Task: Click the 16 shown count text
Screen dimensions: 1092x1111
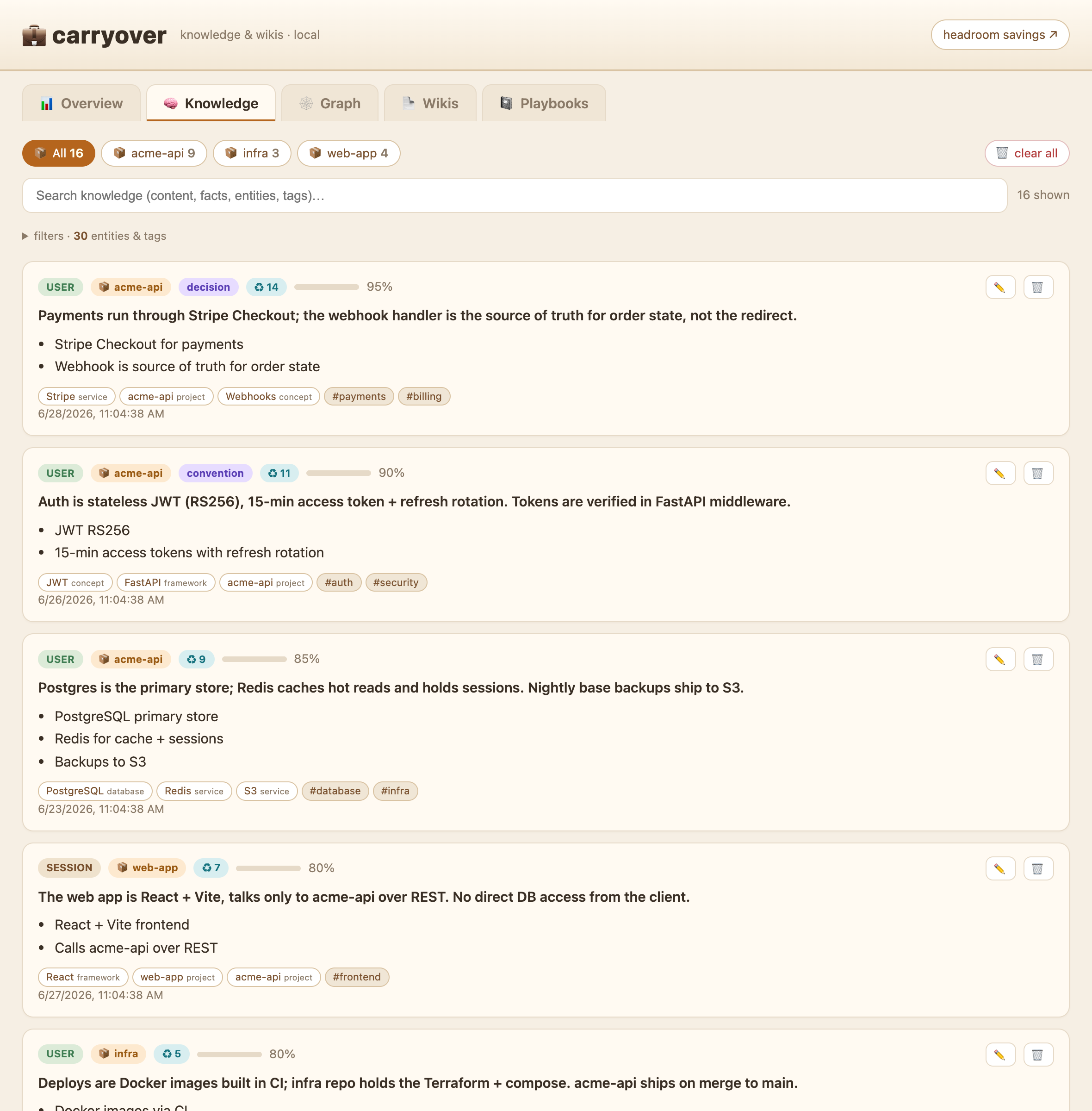Action: coord(1042,195)
